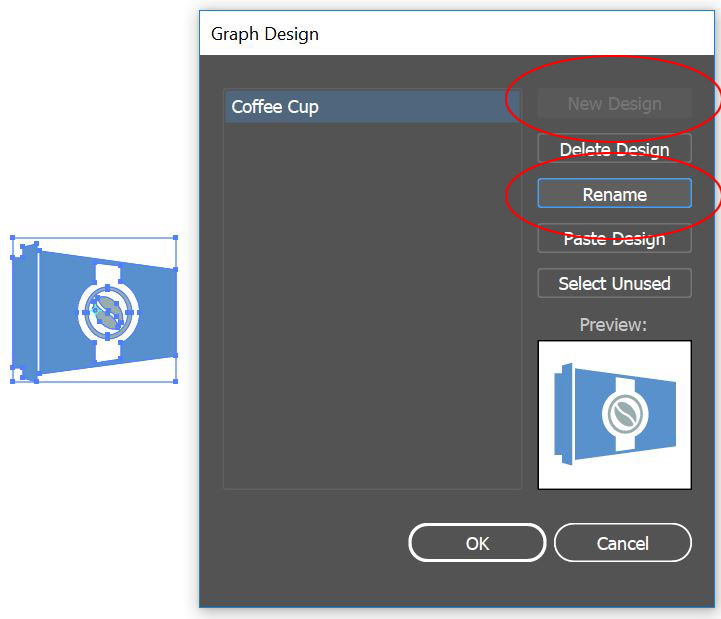Click the coffee cup preview thumbnail
Image resolution: width=721 pixels, height=619 pixels.
tap(614, 414)
